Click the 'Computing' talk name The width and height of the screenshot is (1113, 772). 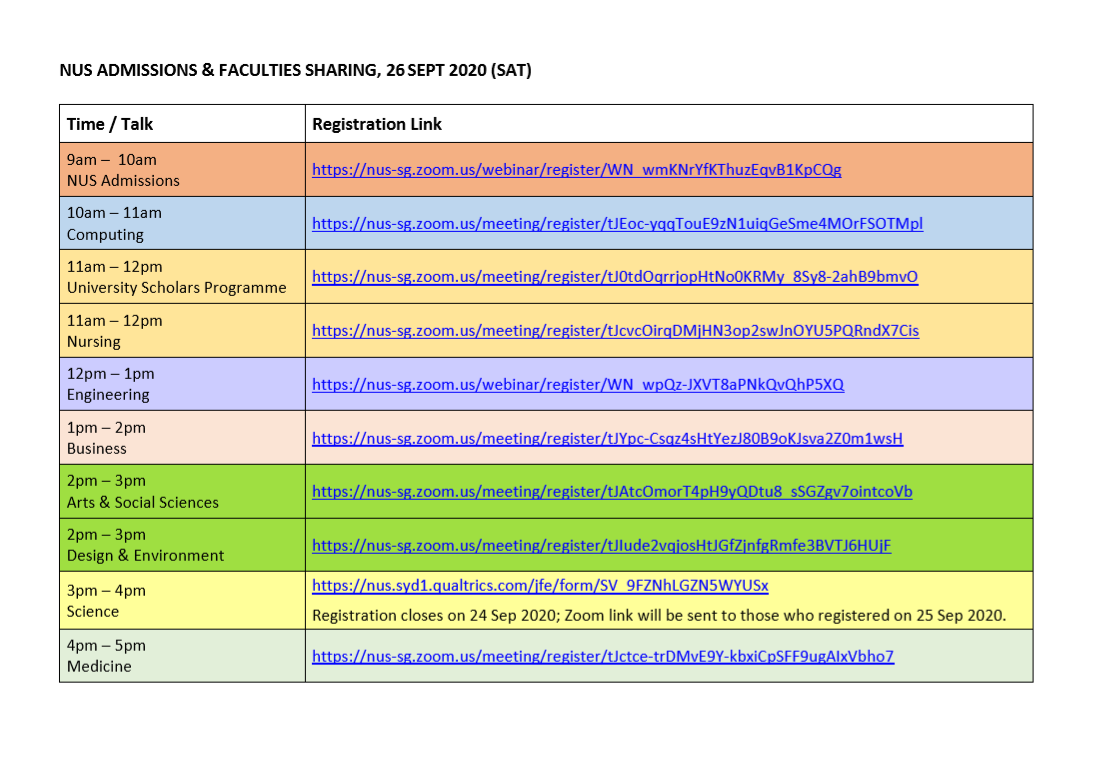click(105, 235)
